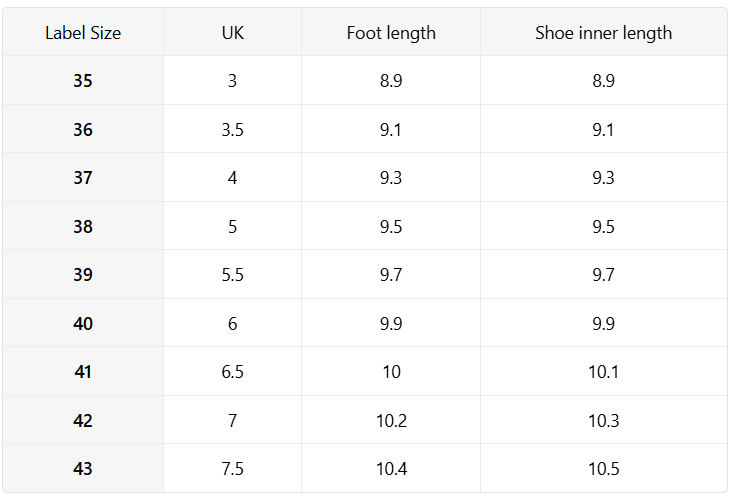The height and width of the screenshot is (497, 729).
Task: Click label size 39 cell
Action: (x=83, y=274)
